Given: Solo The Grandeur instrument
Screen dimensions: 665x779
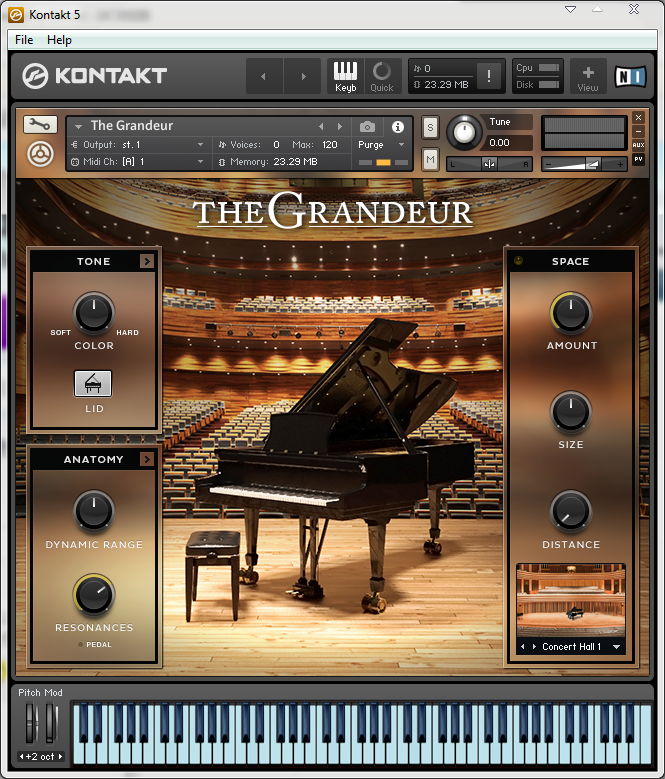Looking at the screenshot, I should coord(430,128).
